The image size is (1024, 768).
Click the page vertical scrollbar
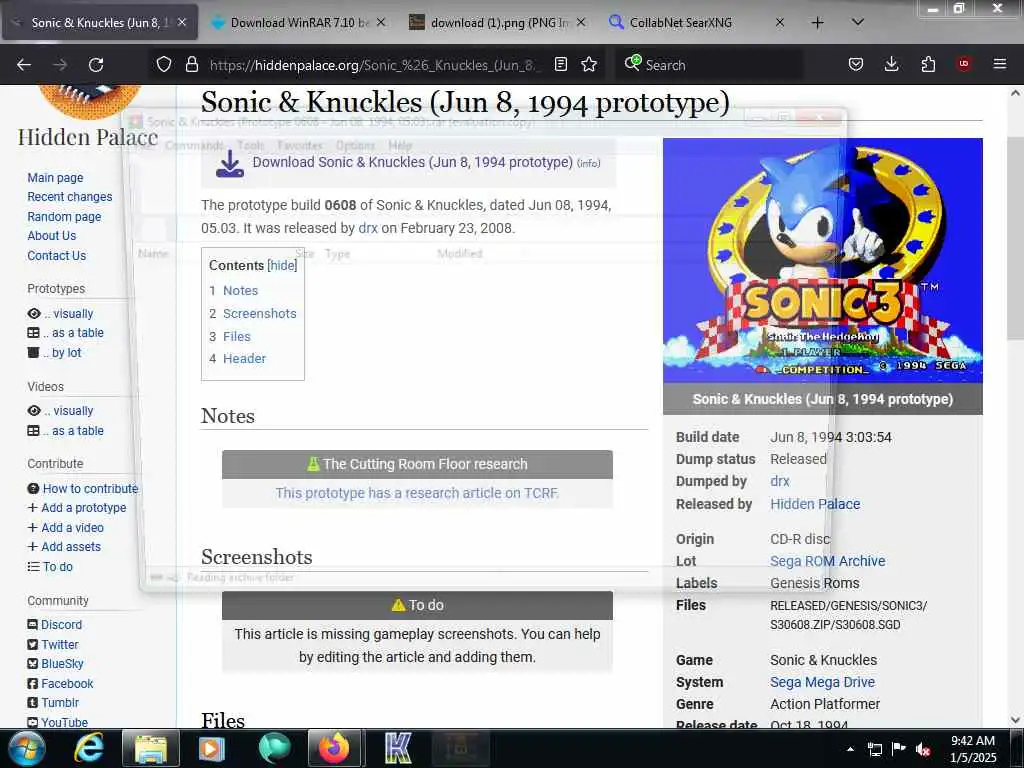click(1015, 238)
